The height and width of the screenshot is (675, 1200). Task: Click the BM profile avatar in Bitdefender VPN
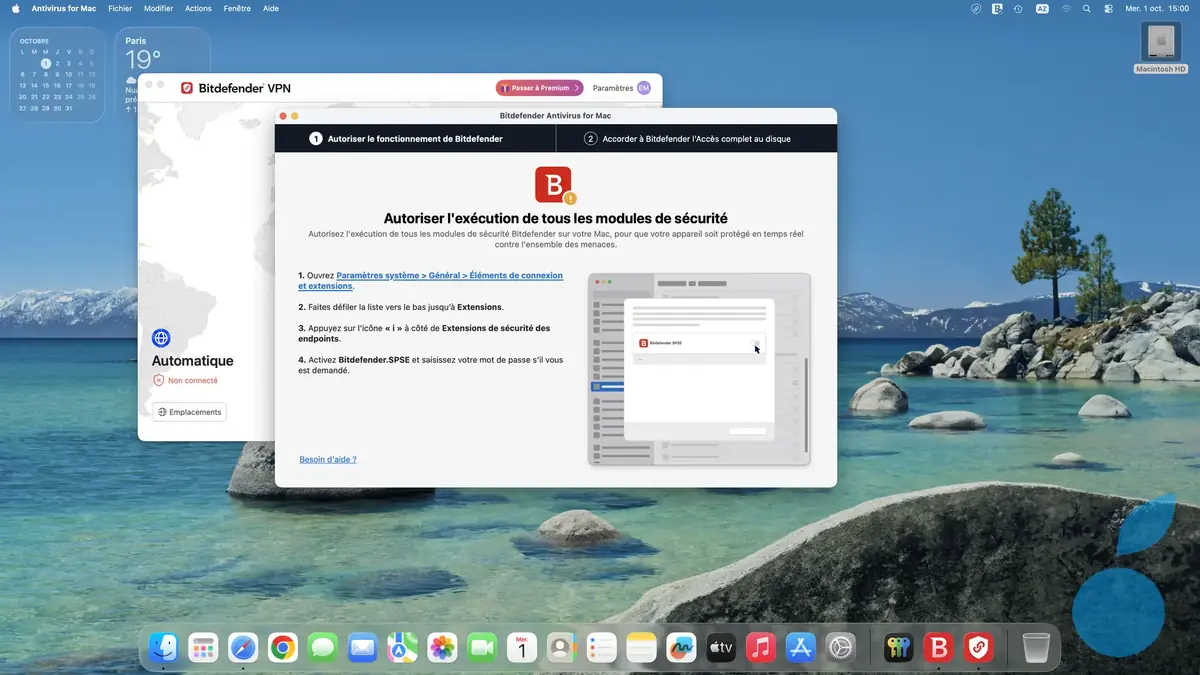coord(648,88)
